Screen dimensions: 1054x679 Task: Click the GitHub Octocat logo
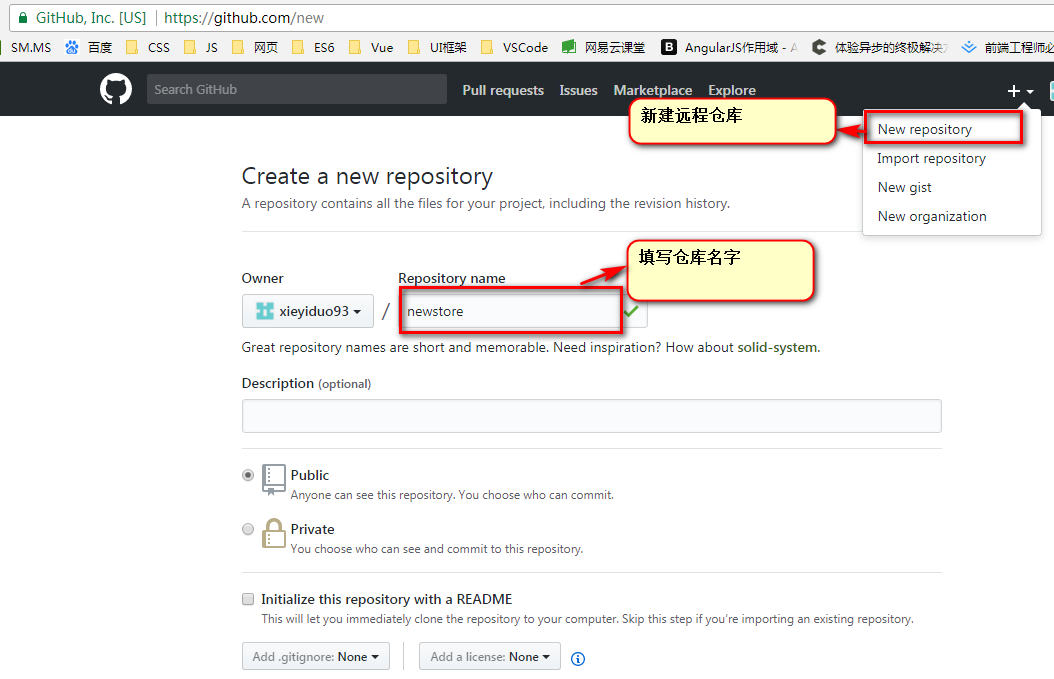pyautogui.click(x=116, y=89)
